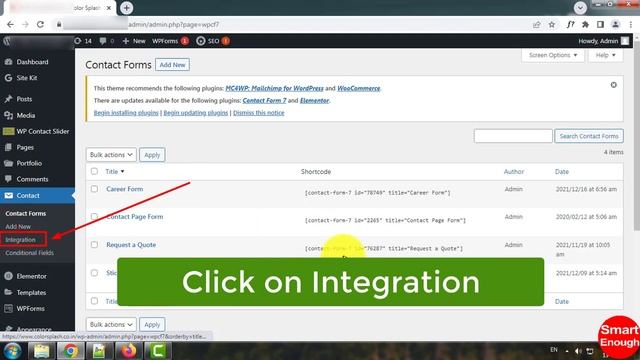Toggle the select-all checkbox in header
This screenshot has width=640, height=360.
point(94,171)
